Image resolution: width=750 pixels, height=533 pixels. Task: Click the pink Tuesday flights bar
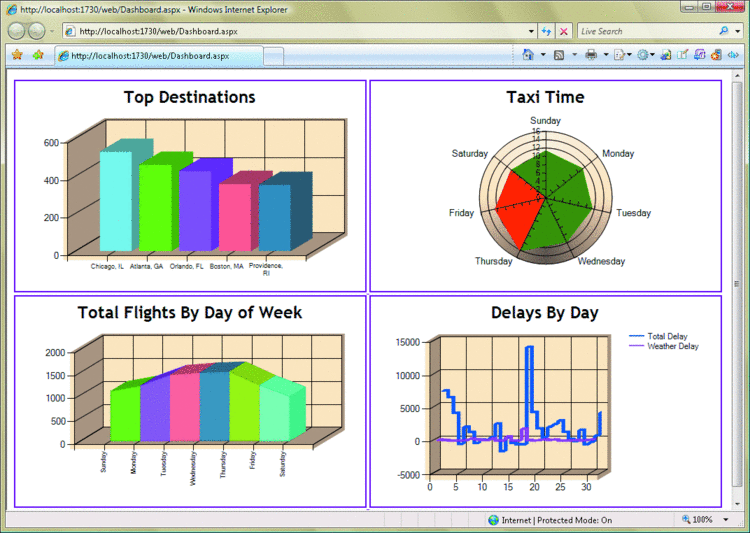click(x=185, y=407)
